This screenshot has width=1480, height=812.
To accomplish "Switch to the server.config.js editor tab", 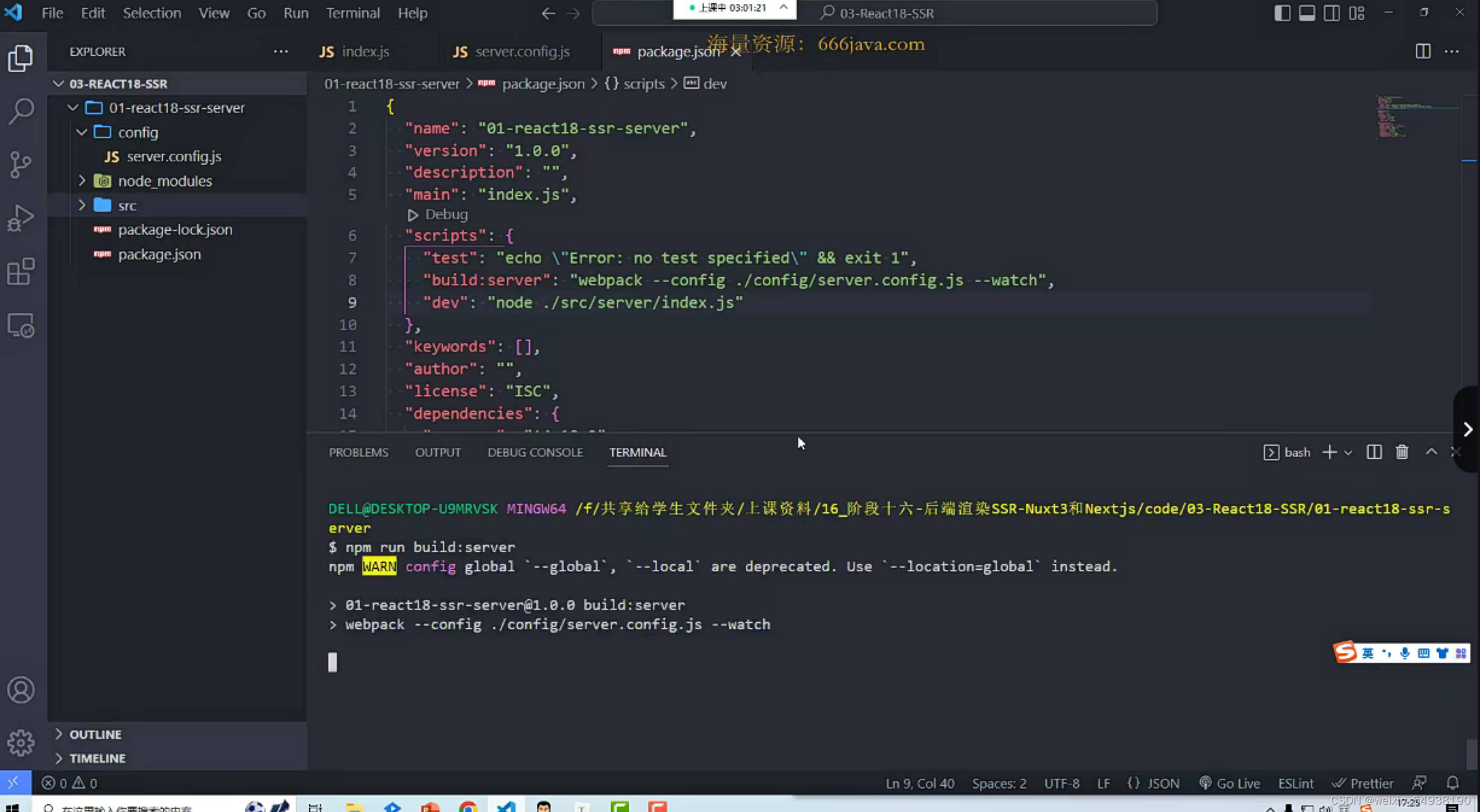I will click(511, 52).
